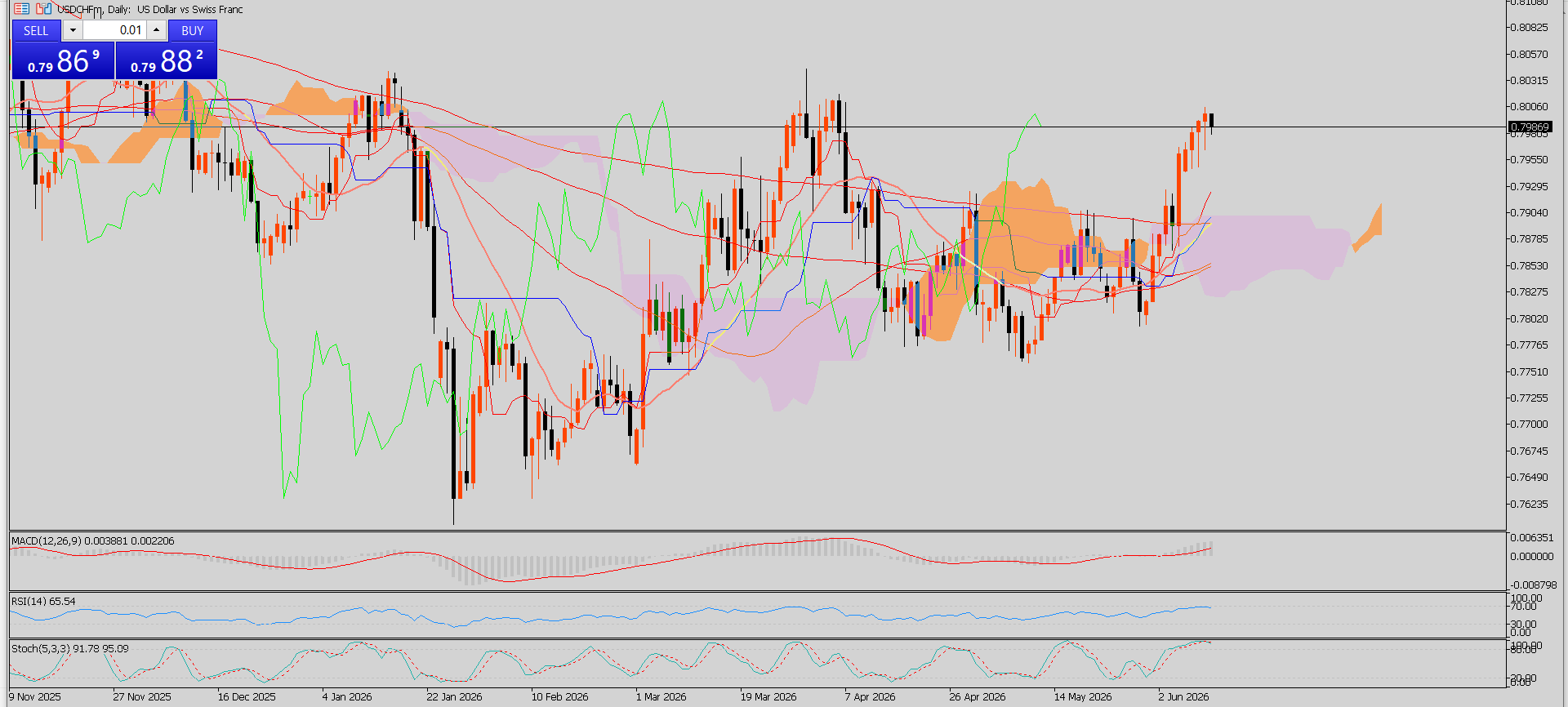
Task: Click the 0.80825 price scale value
Action: (1528, 27)
